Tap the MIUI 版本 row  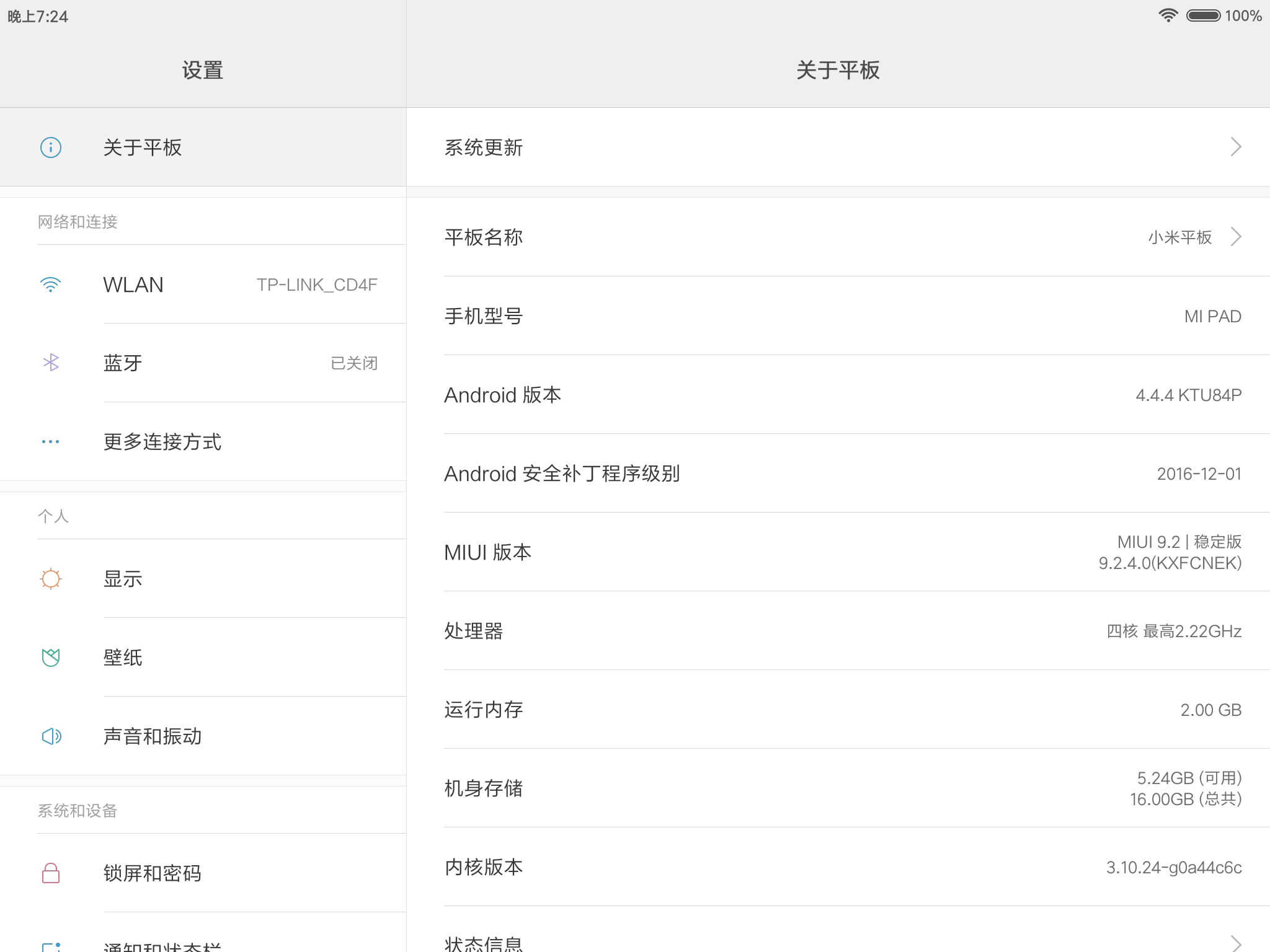tap(838, 552)
